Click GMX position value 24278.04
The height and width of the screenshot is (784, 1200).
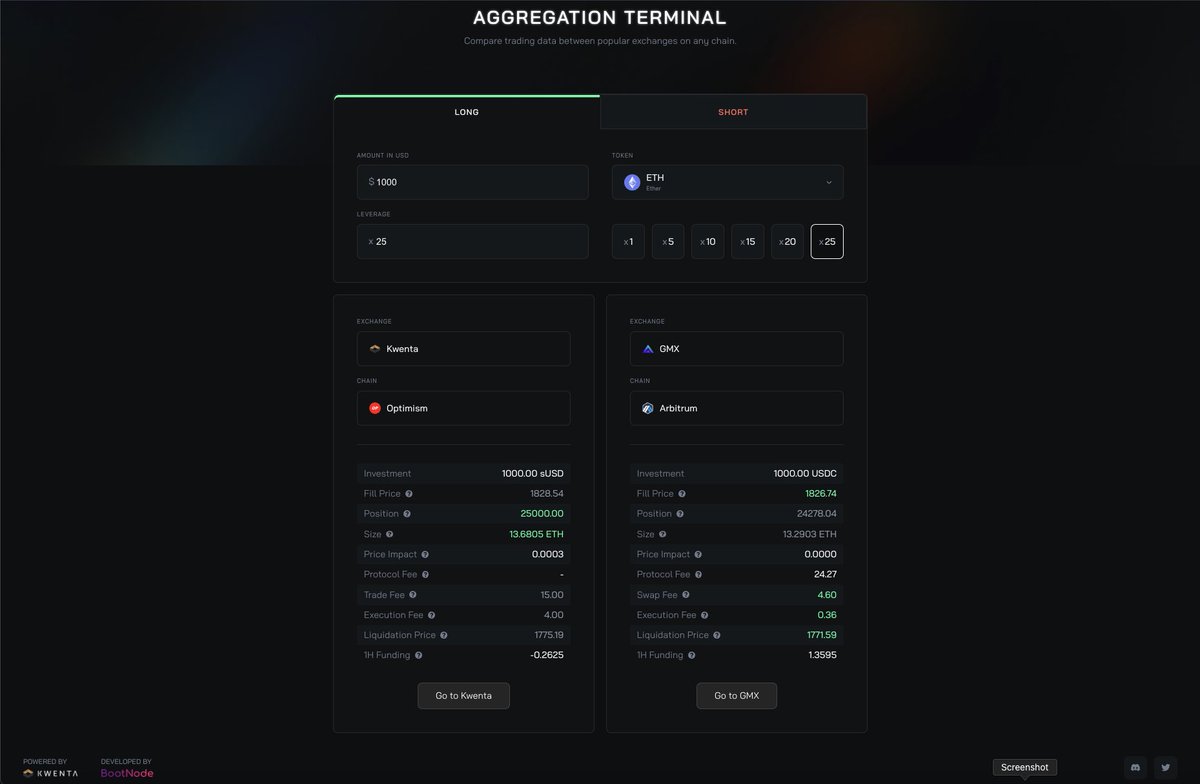coord(816,514)
